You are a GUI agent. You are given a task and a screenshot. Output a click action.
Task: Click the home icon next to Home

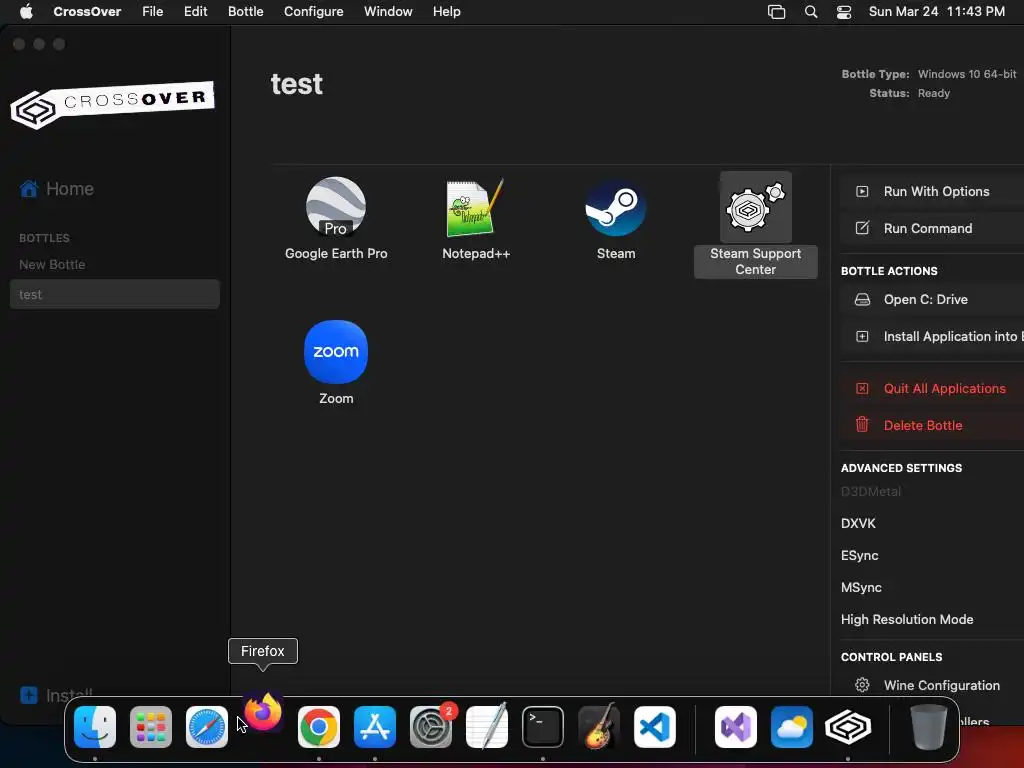click(29, 189)
